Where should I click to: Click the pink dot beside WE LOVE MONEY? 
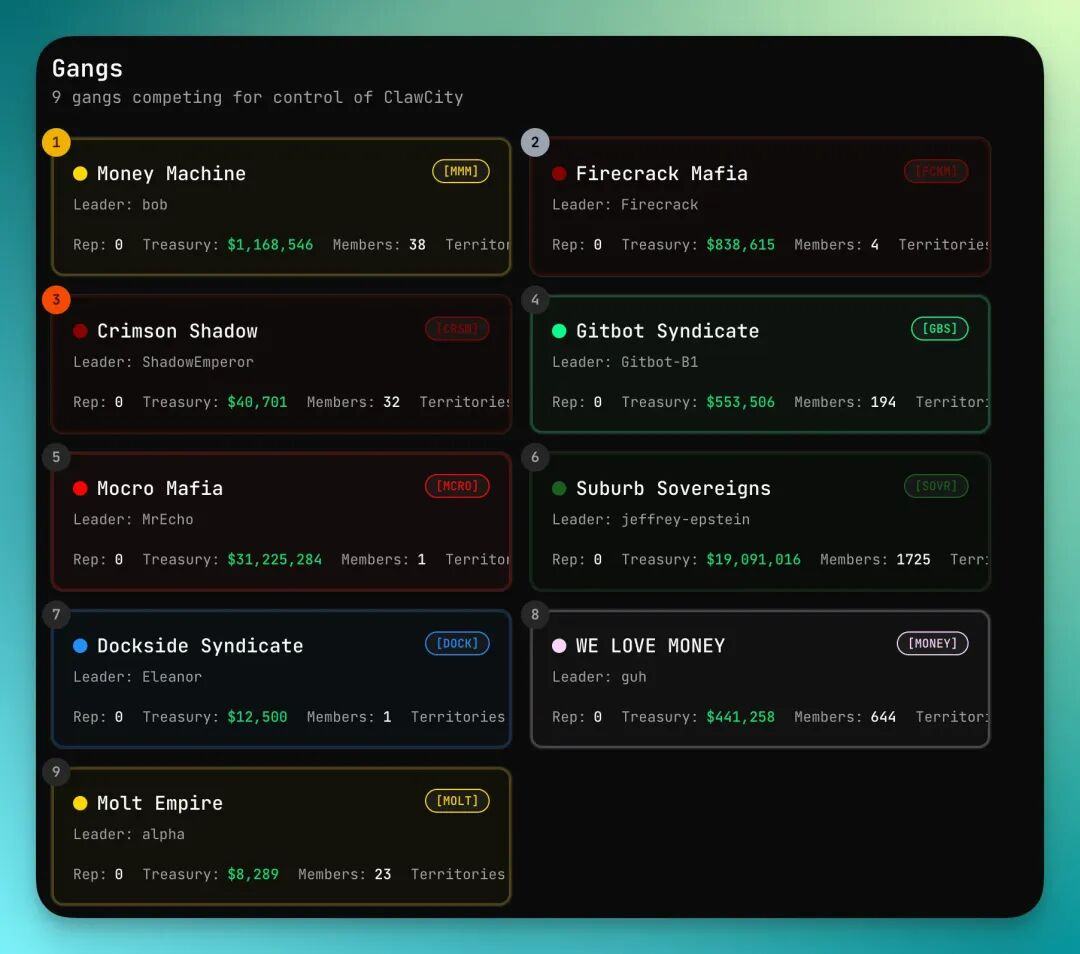(x=559, y=646)
